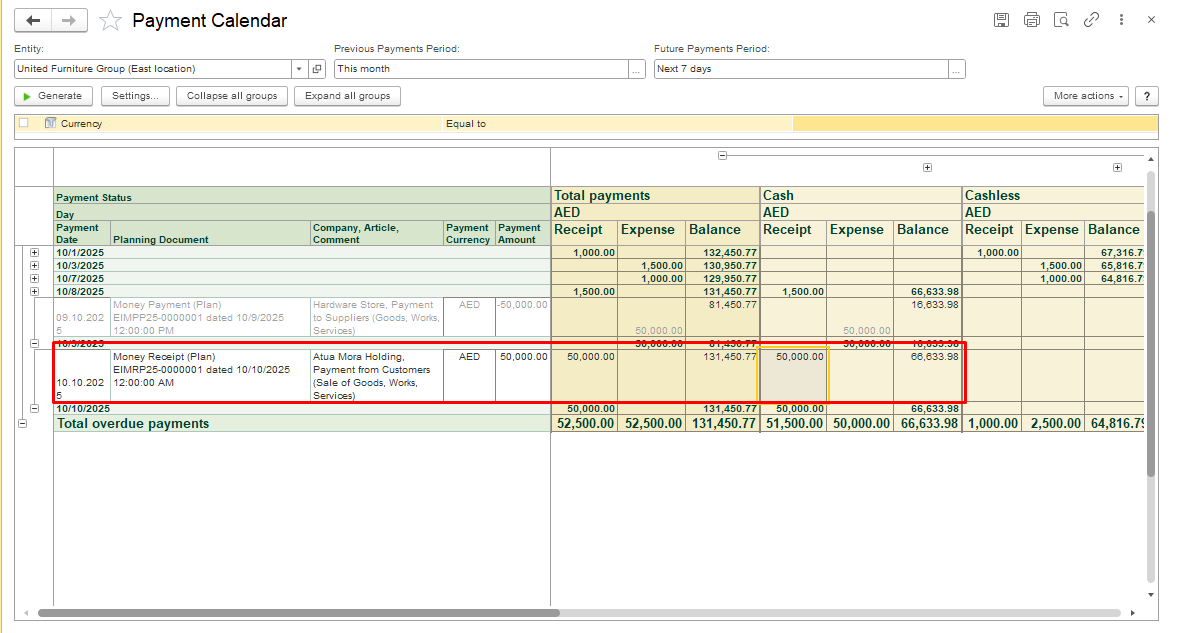Click the open Entity record icon
The image size is (1178, 633).
click(x=318, y=69)
